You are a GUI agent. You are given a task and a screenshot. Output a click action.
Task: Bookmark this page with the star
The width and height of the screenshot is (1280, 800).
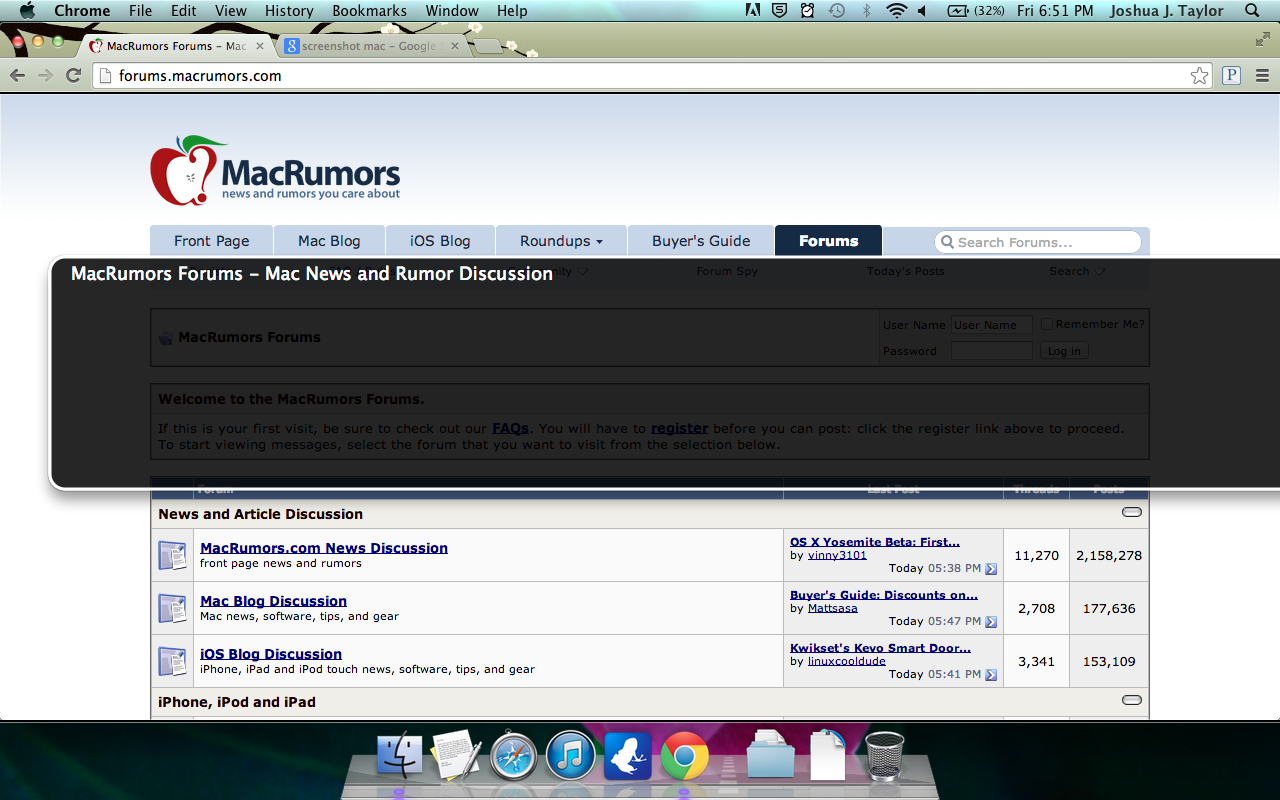1199,75
